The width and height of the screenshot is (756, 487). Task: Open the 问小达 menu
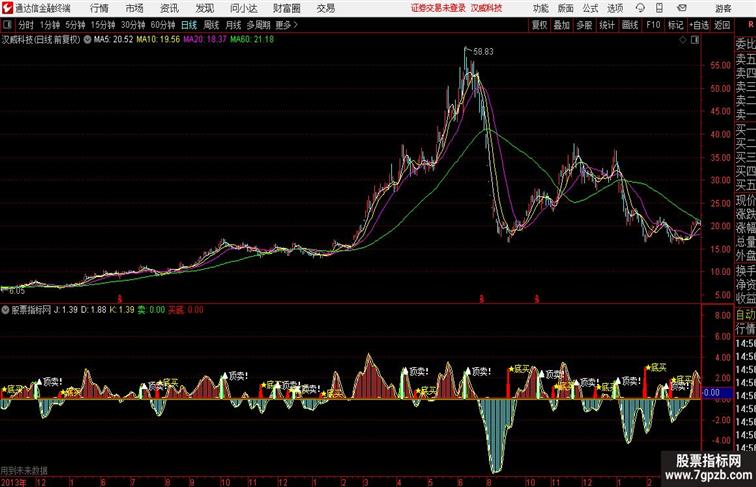tap(243, 8)
